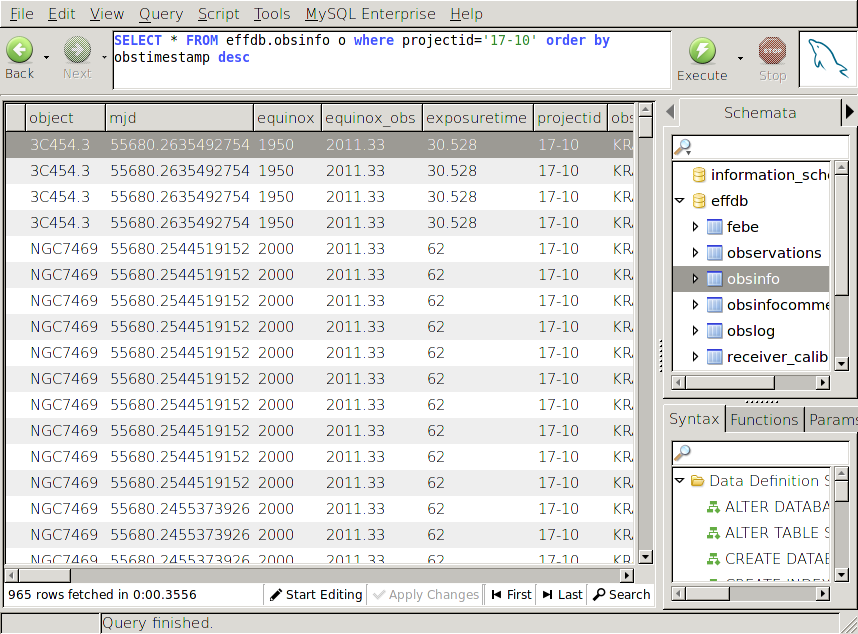Click the Start Editing button
Viewport: 858px width, 634px height.
click(x=316, y=595)
